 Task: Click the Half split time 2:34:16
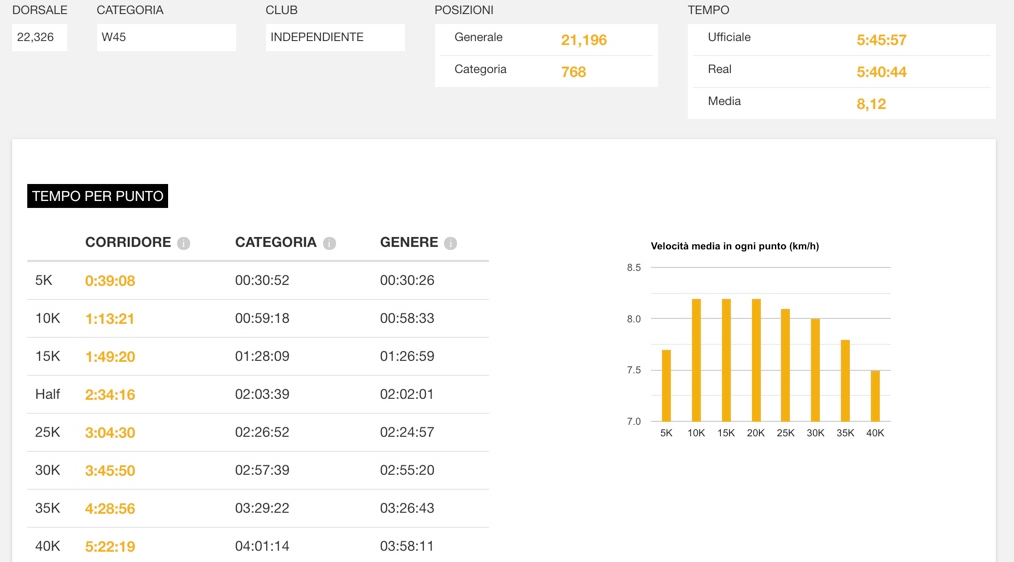click(x=110, y=395)
